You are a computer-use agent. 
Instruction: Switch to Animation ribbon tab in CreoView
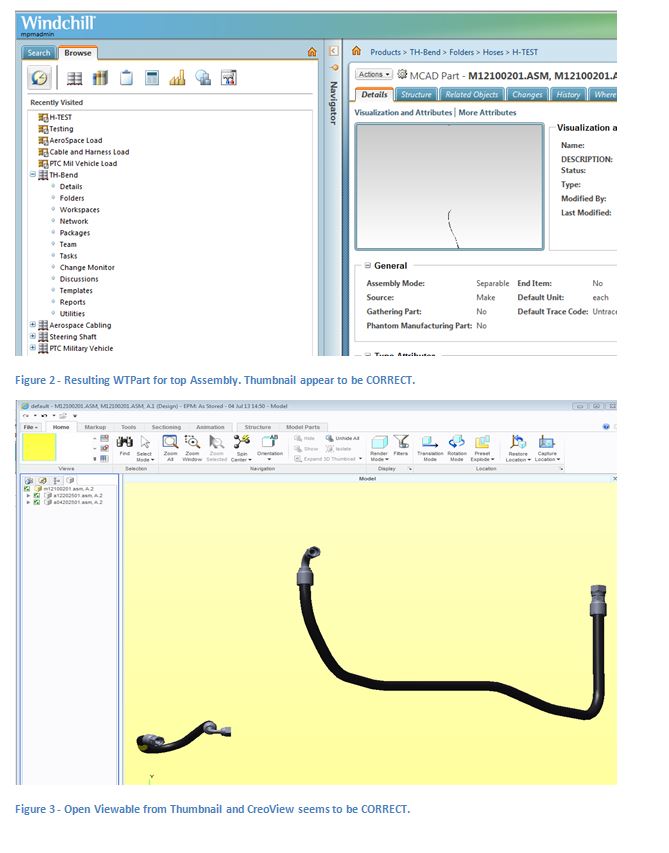click(x=210, y=427)
